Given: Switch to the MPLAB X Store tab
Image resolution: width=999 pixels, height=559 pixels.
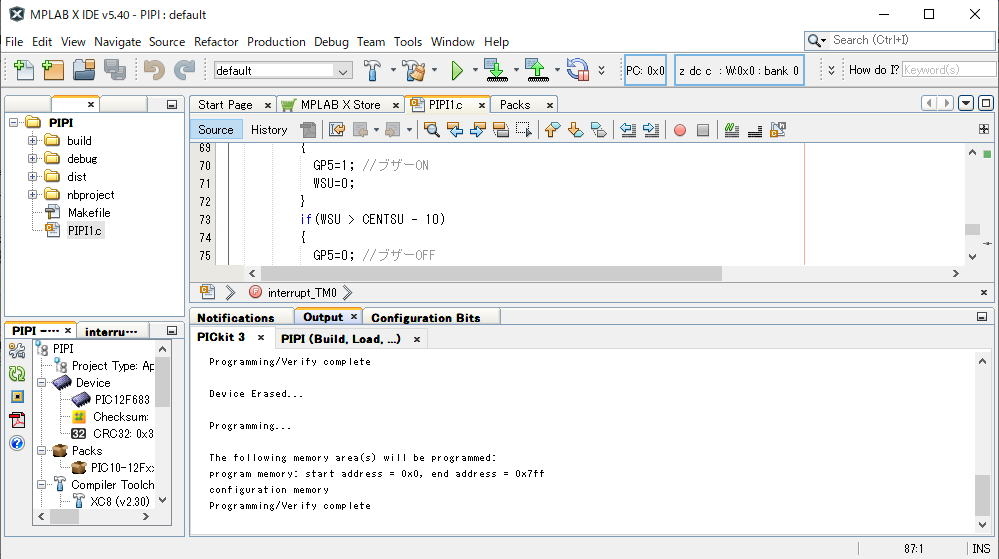Looking at the screenshot, I should click(x=340, y=105).
